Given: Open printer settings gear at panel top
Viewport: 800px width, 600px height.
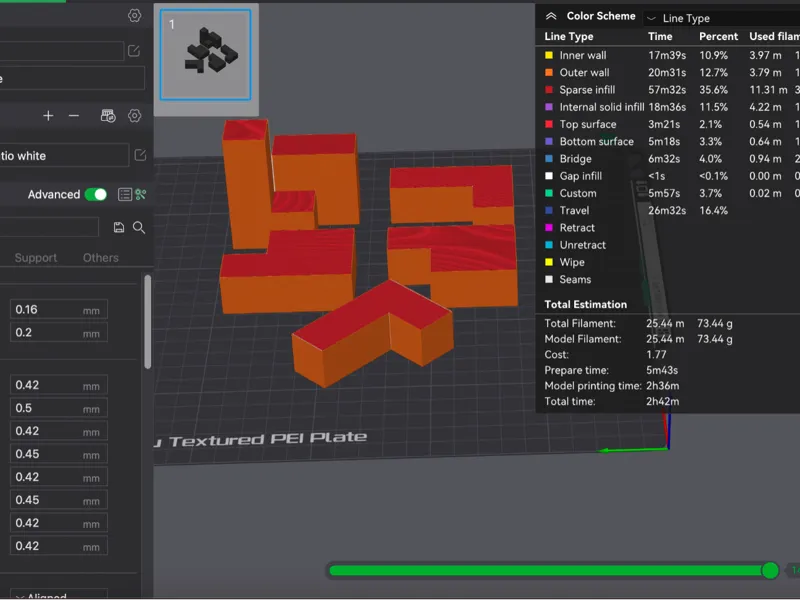Looking at the screenshot, I should (x=134, y=15).
